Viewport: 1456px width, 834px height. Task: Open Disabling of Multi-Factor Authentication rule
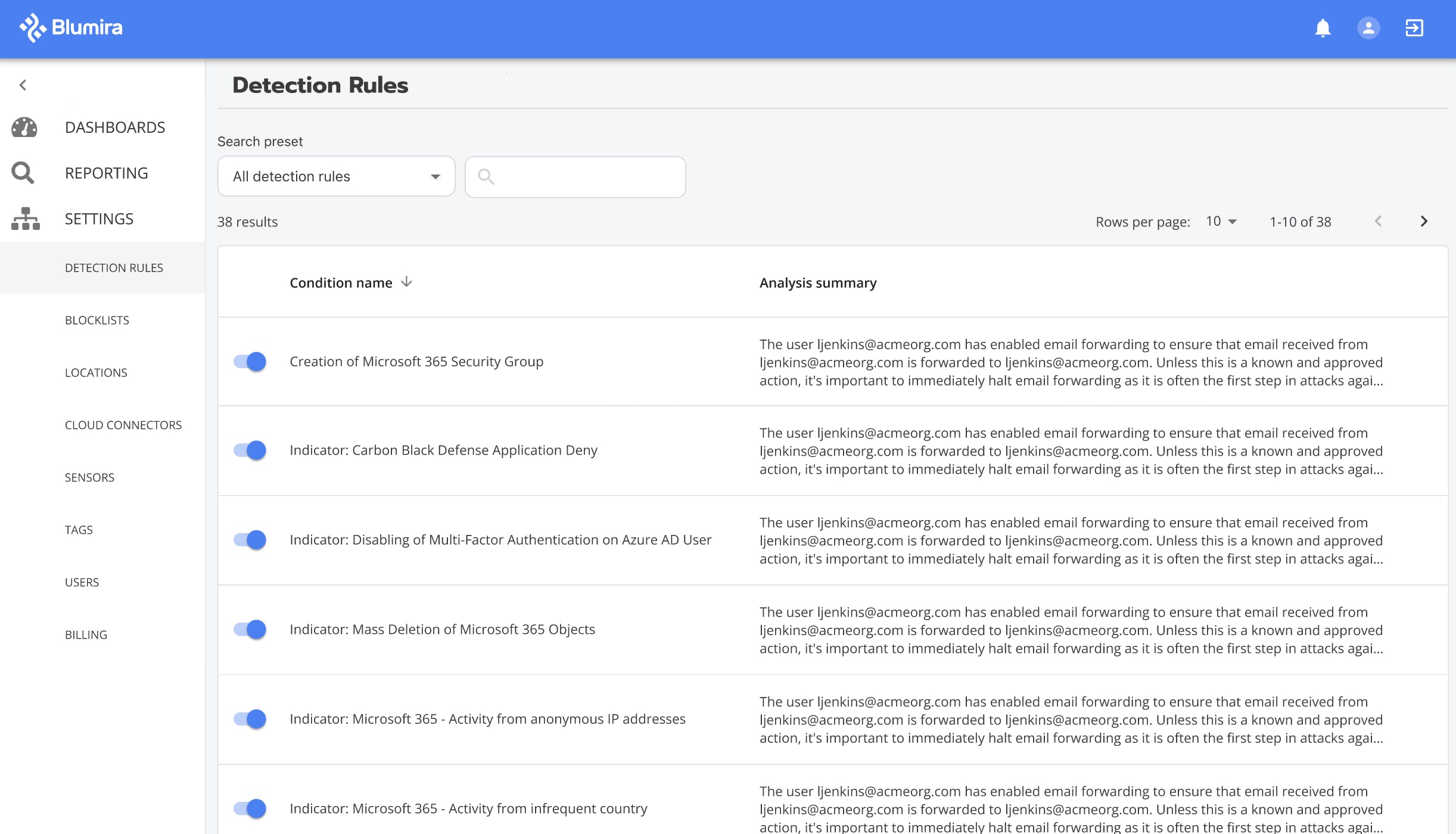(500, 540)
